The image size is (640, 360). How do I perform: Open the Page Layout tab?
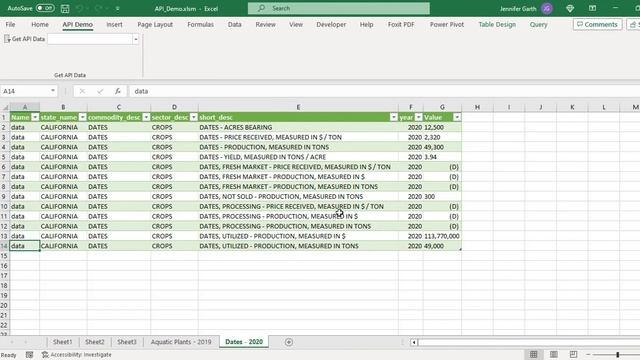[x=155, y=24]
